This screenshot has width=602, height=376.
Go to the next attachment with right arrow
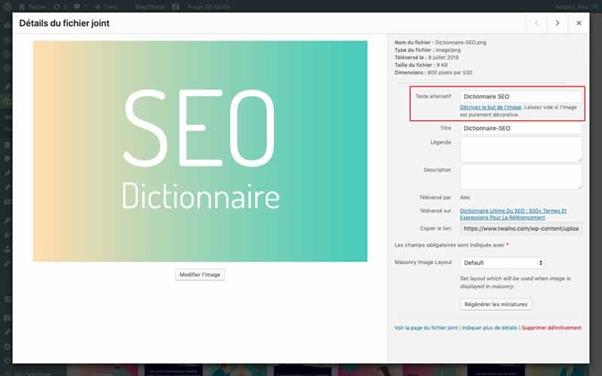pos(557,23)
